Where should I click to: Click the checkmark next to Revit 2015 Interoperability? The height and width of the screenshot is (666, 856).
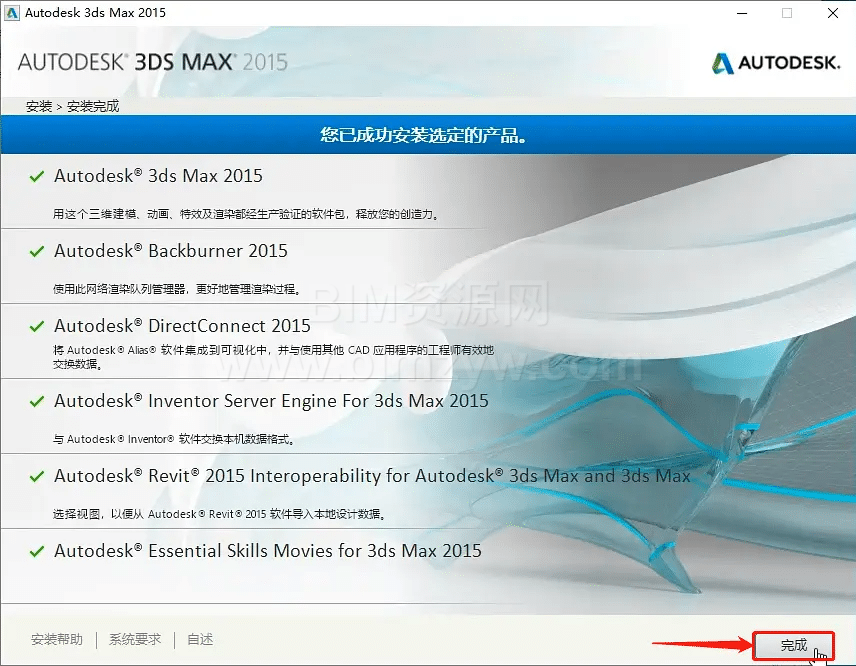37,476
